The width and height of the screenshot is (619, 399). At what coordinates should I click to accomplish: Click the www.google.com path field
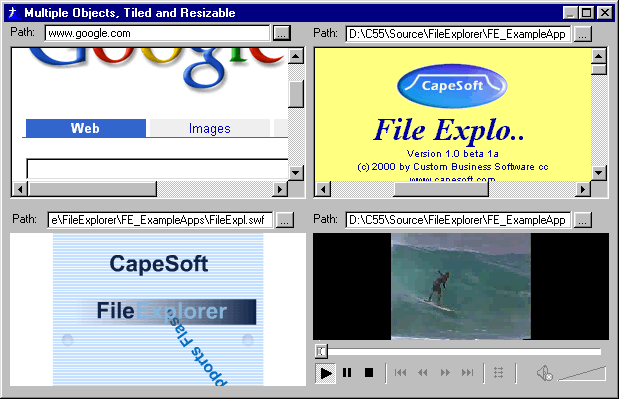(157, 33)
